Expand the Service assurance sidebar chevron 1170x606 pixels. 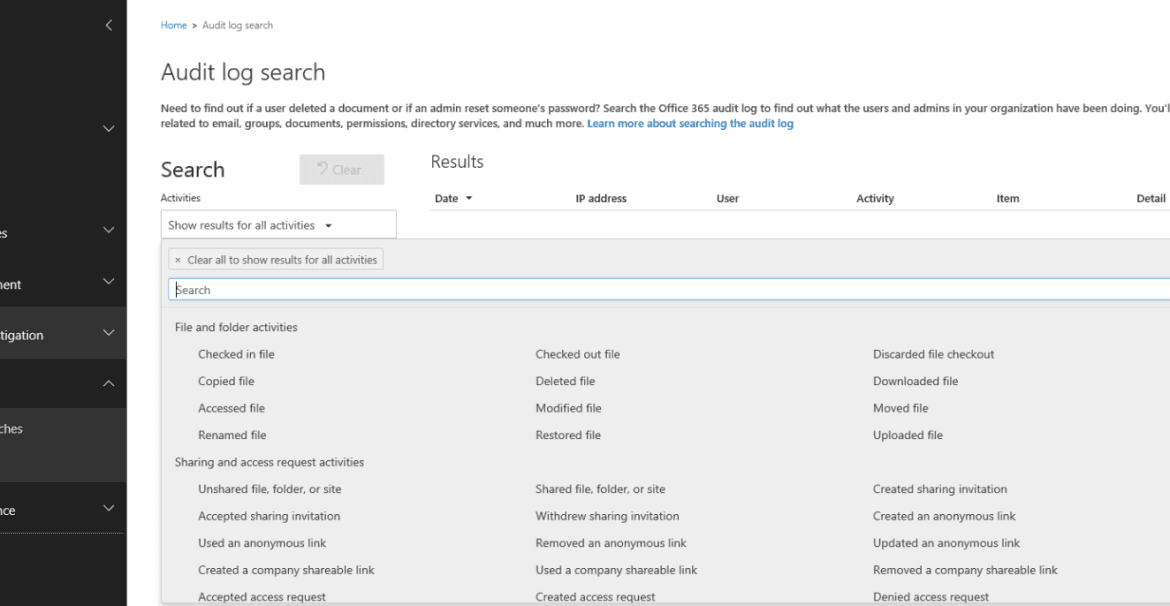[x=108, y=509]
